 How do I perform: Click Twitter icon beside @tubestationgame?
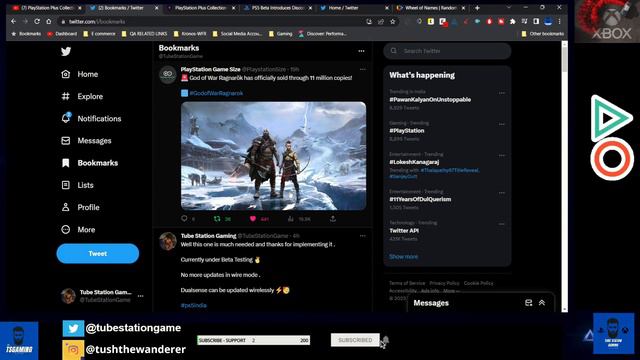73,328
